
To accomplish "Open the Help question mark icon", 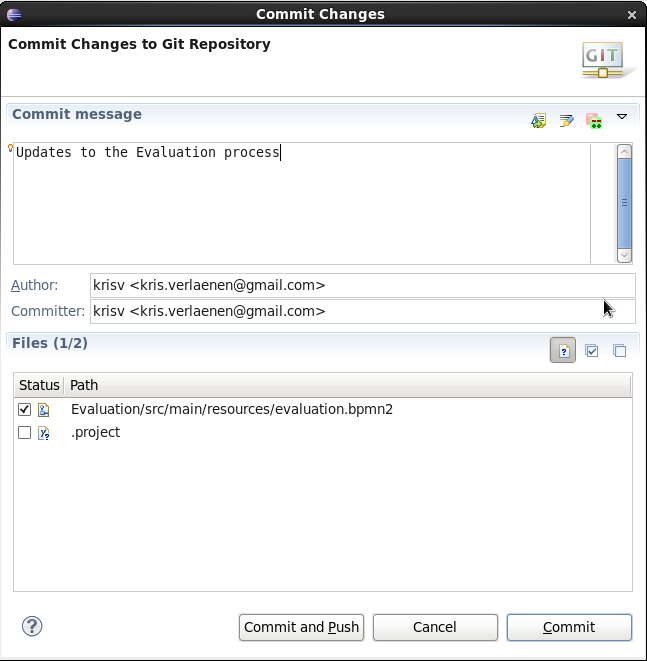I will click(32, 627).
